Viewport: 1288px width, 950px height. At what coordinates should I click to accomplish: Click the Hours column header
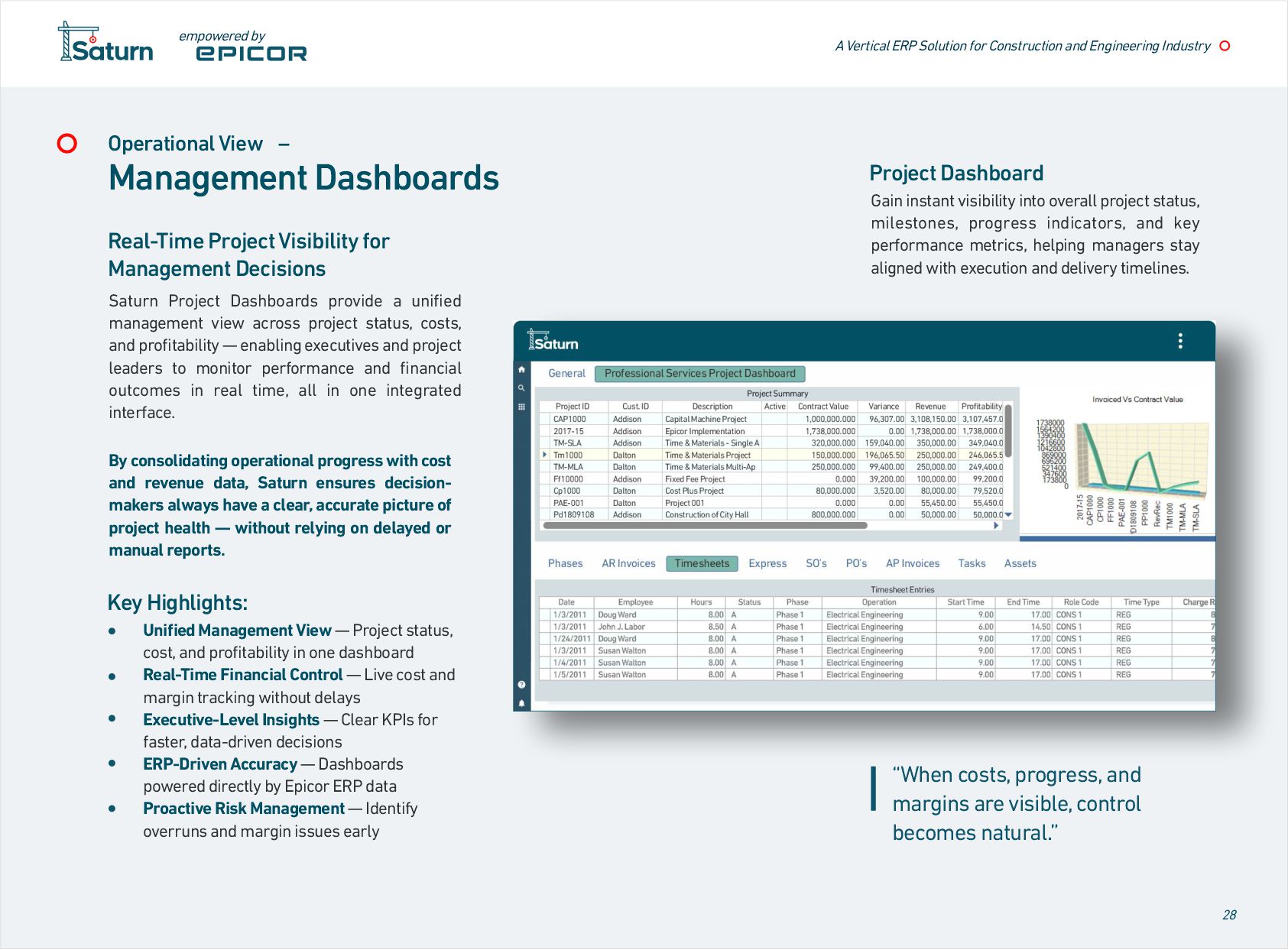701,602
